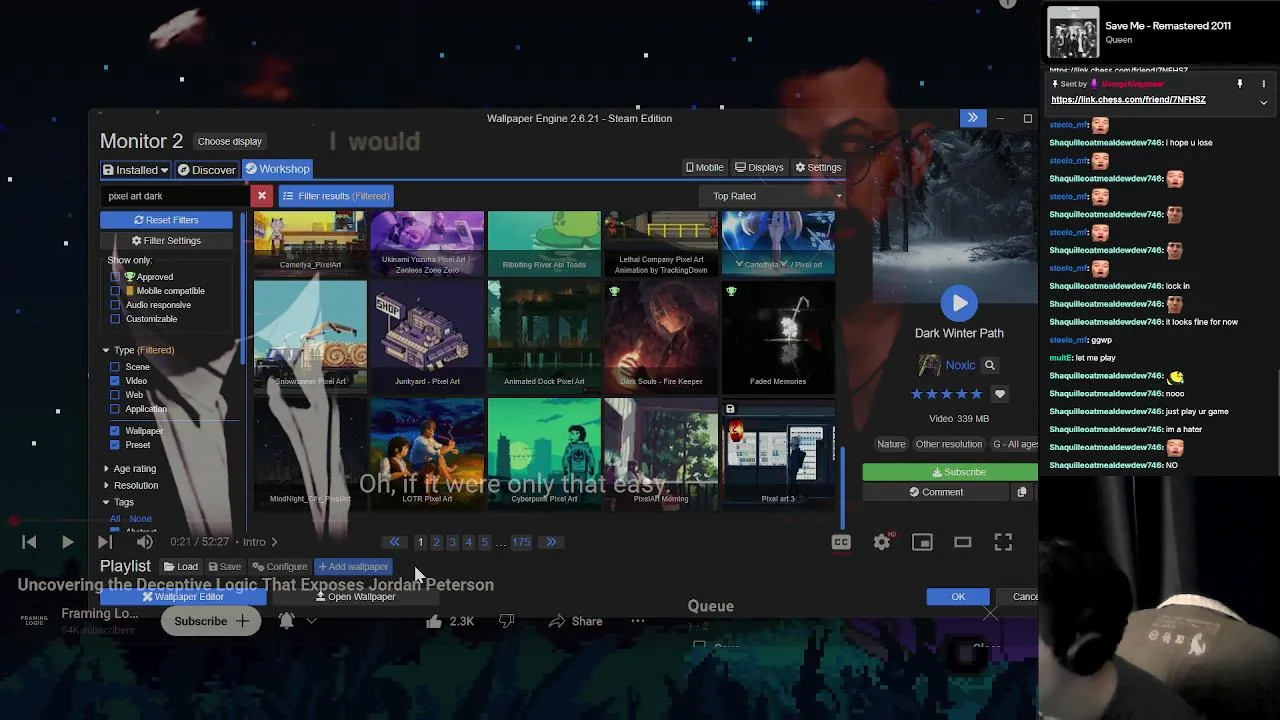Open the Top Rated sort dropdown
This screenshot has width=1280, height=720.
[x=773, y=196]
